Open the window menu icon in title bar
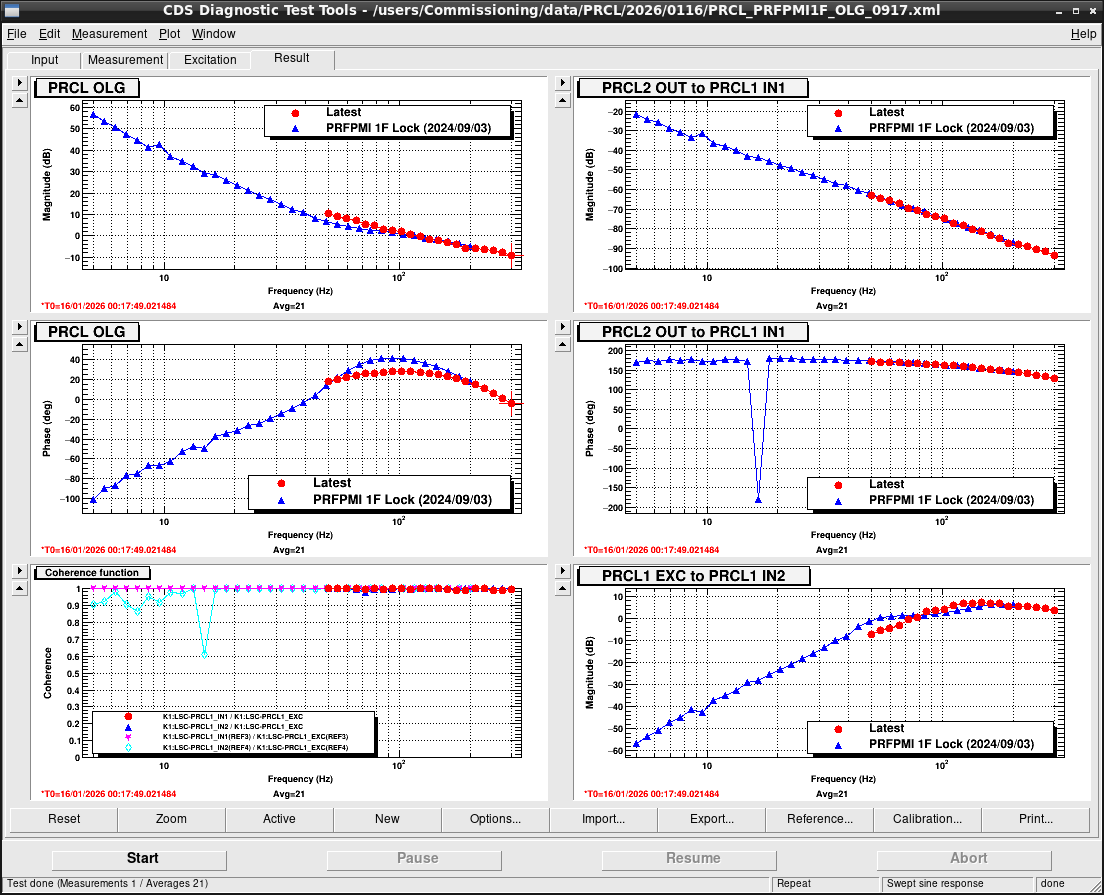Viewport: 1104px width, 895px height. [11, 10]
